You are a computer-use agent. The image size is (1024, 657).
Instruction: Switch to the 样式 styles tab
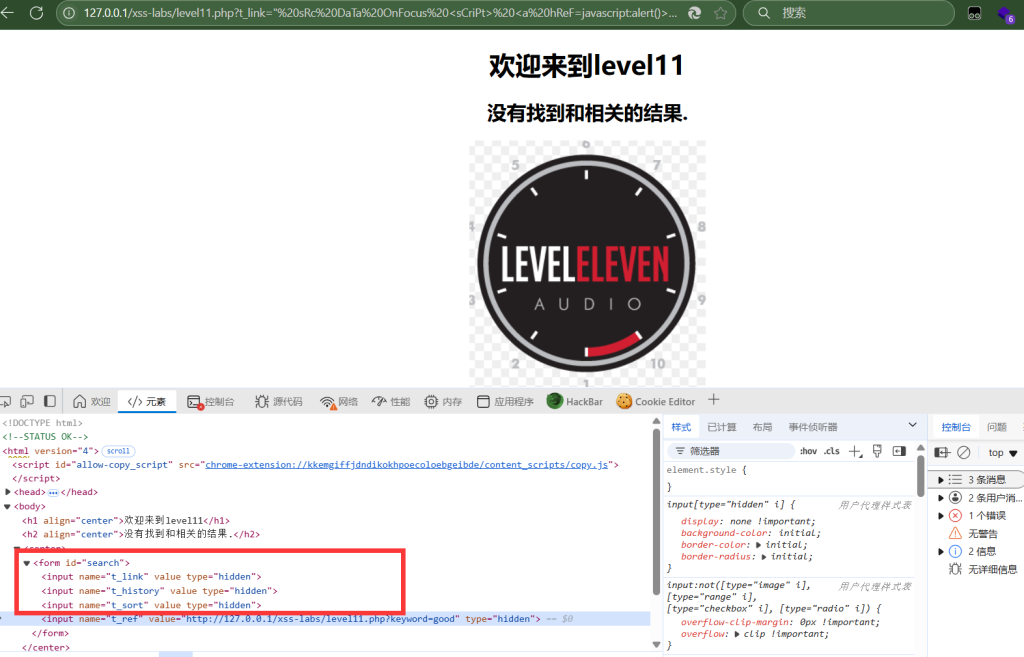pyautogui.click(x=681, y=427)
